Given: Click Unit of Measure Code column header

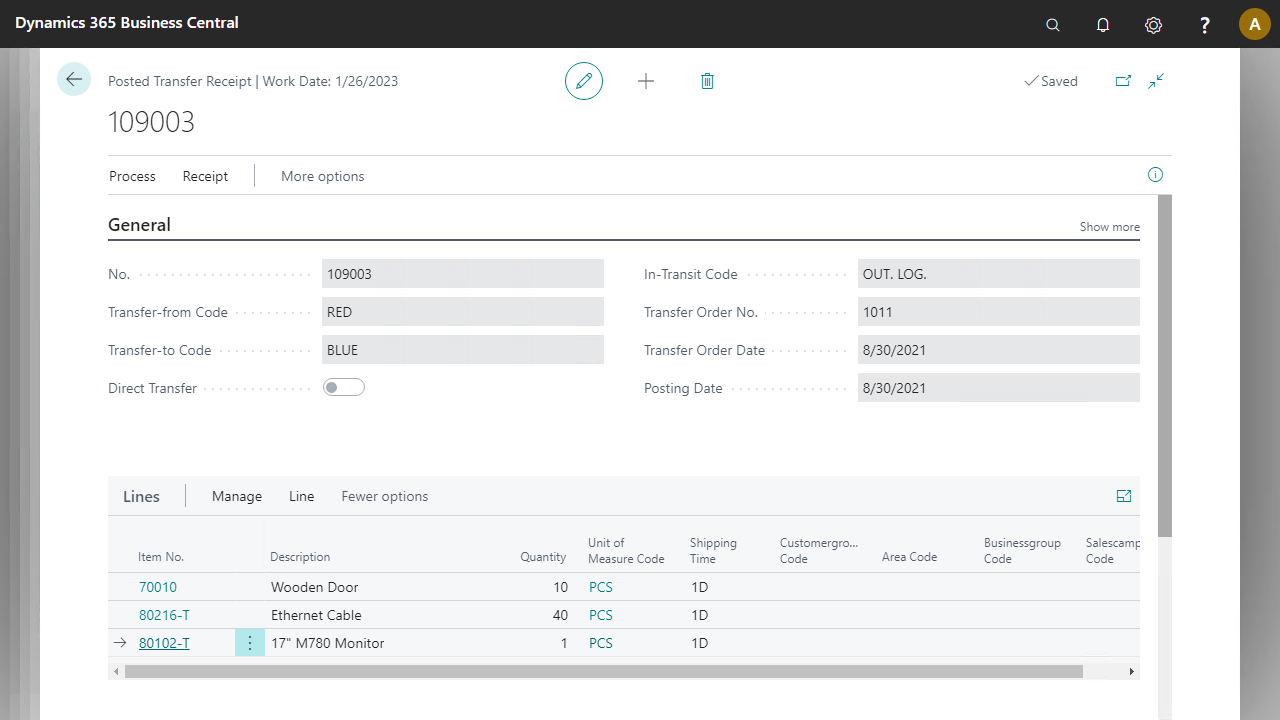Looking at the screenshot, I should point(626,551).
